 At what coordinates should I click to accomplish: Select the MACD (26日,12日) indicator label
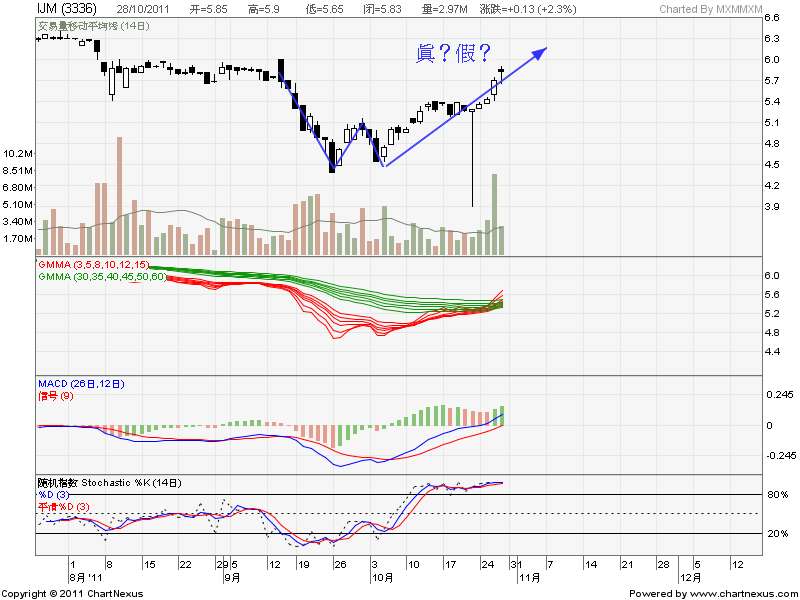click(x=82, y=384)
